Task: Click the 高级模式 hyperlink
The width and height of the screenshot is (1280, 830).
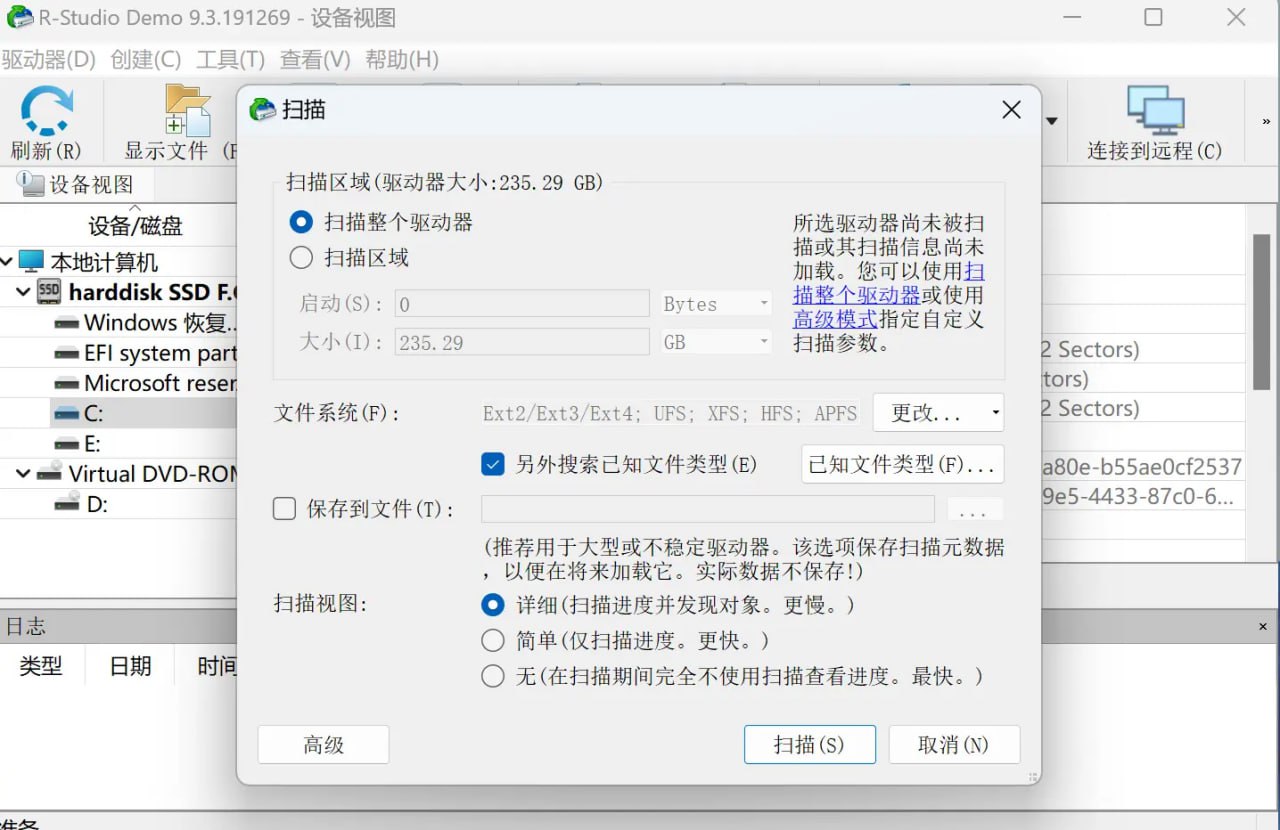Action: click(835, 319)
